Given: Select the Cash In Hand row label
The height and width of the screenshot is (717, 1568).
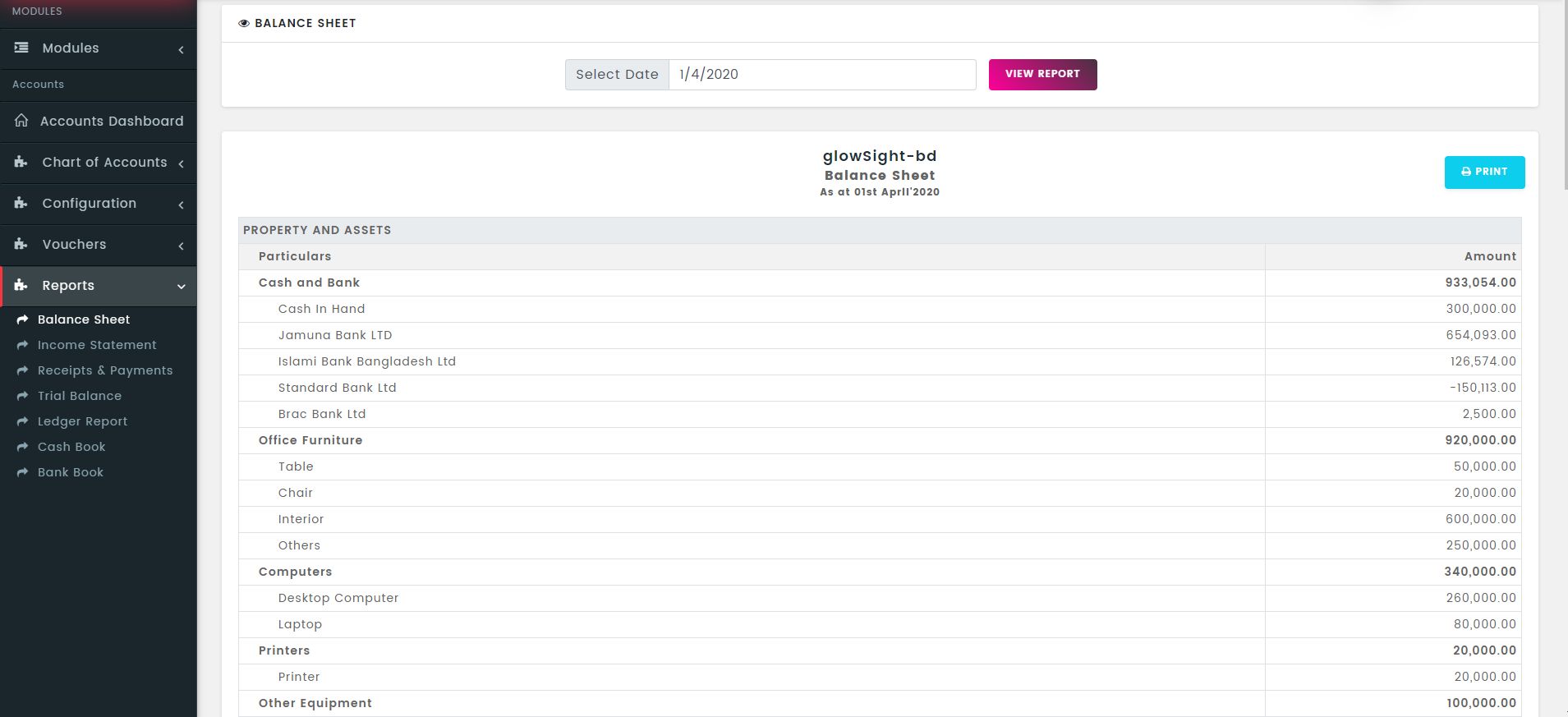Looking at the screenshot, I should [x=321, y=309].
